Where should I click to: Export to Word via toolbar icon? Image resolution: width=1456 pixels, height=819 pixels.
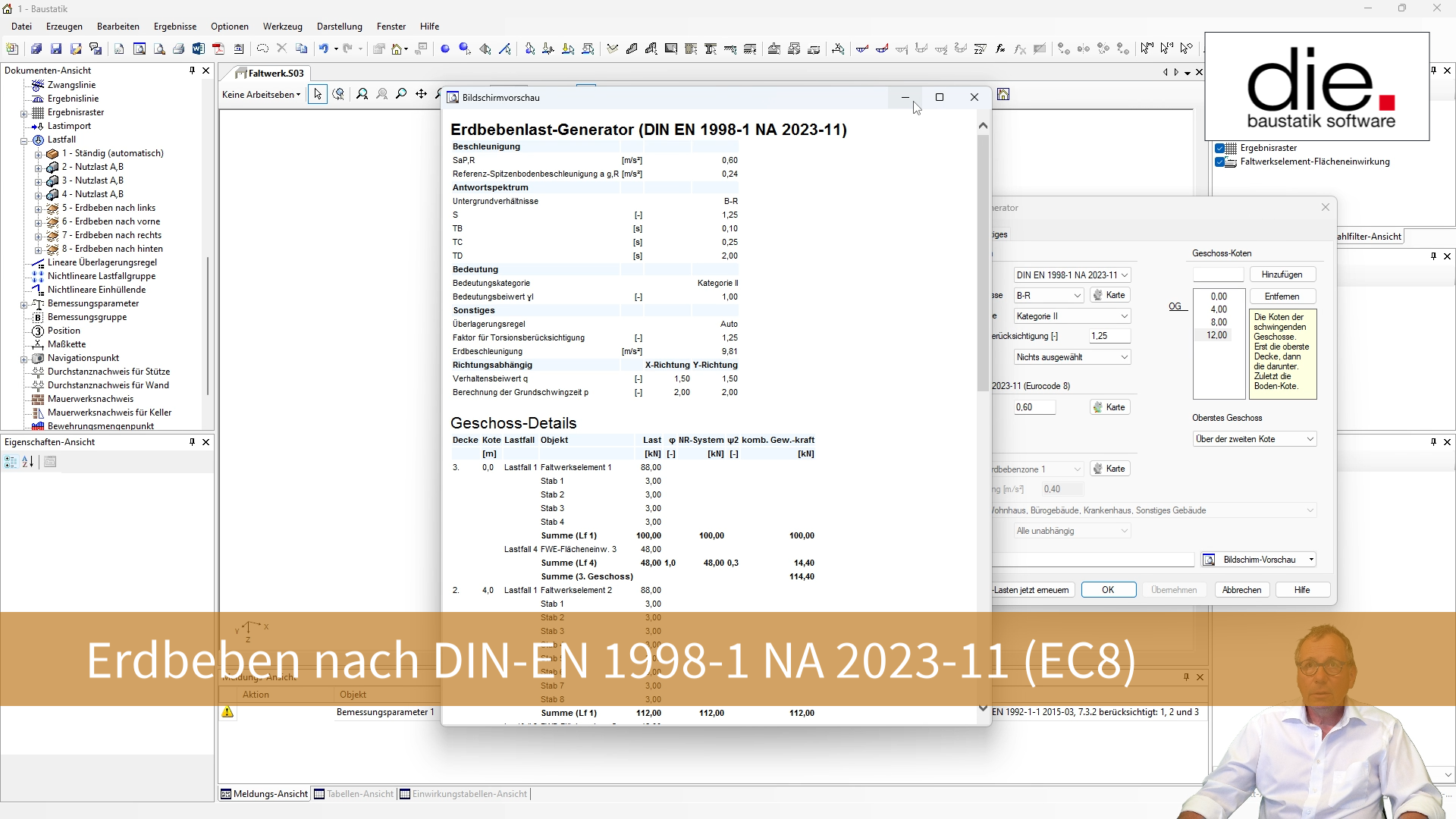[x=199, y=49]
